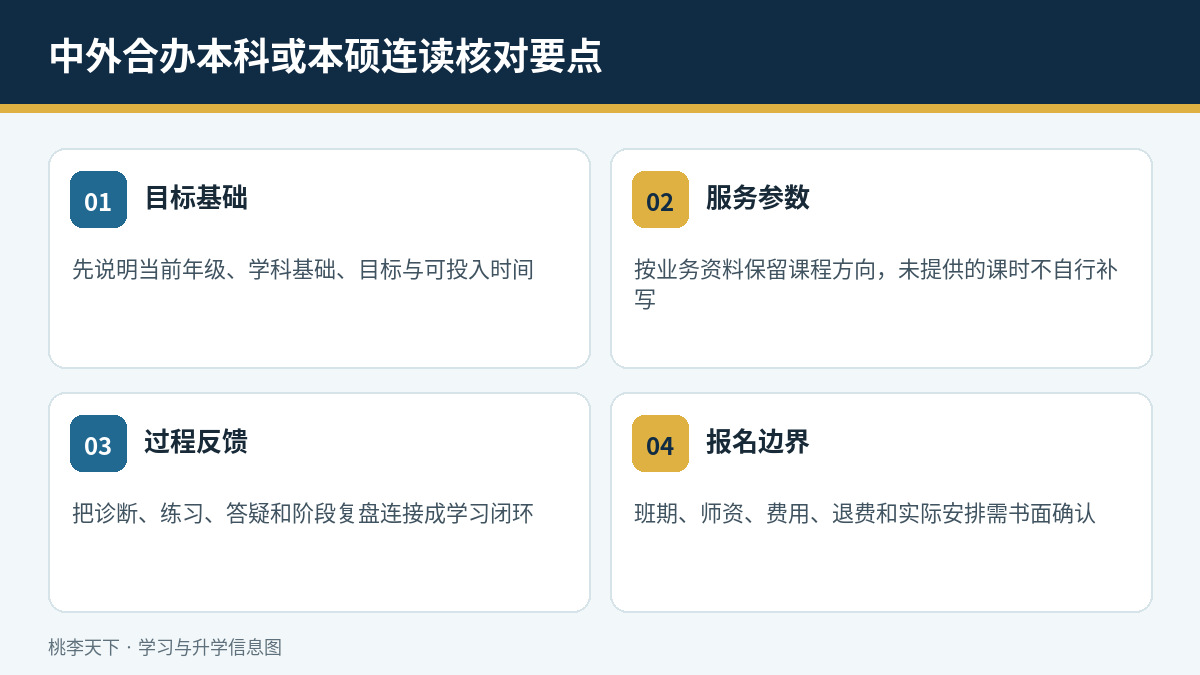
Task: Click the 04 number badge
Action: (660, 443)
